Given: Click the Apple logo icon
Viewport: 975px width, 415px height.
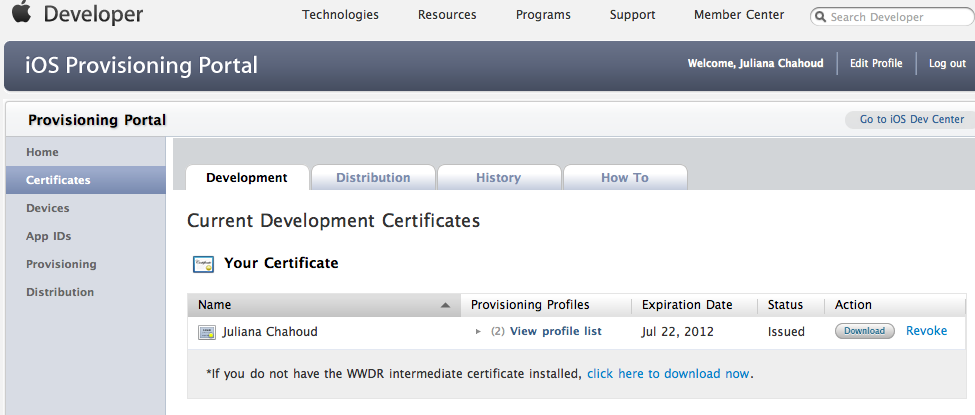Looking at the screenshot, I should 22,13.
